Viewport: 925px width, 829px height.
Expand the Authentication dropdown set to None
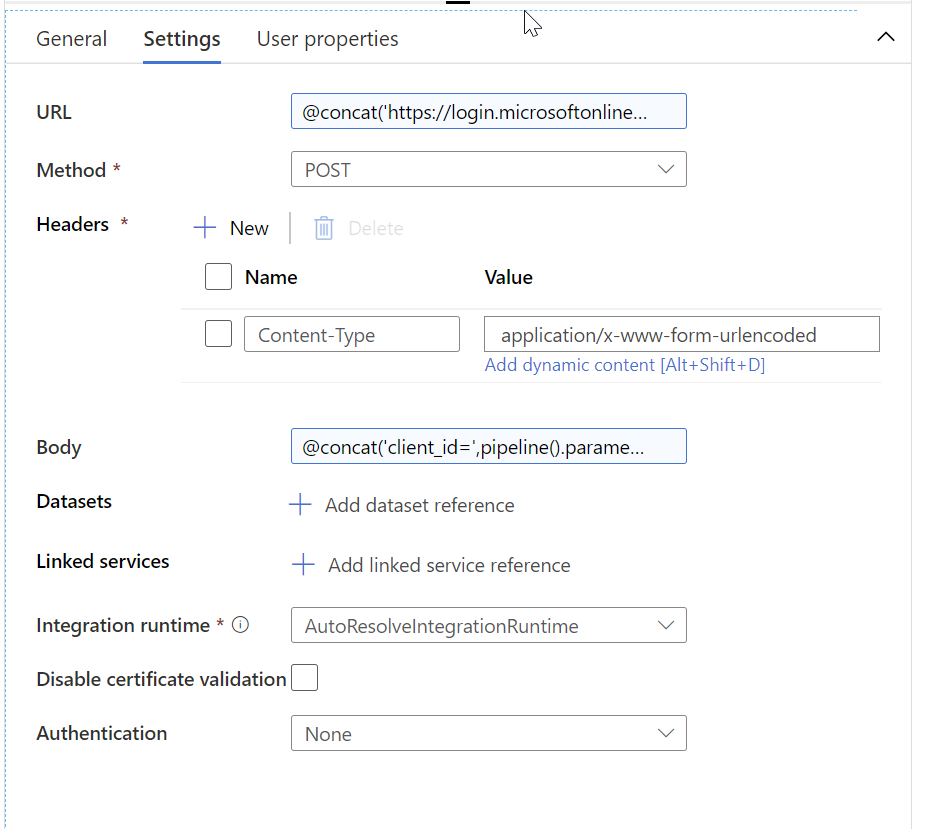click(x=488, y=733)
